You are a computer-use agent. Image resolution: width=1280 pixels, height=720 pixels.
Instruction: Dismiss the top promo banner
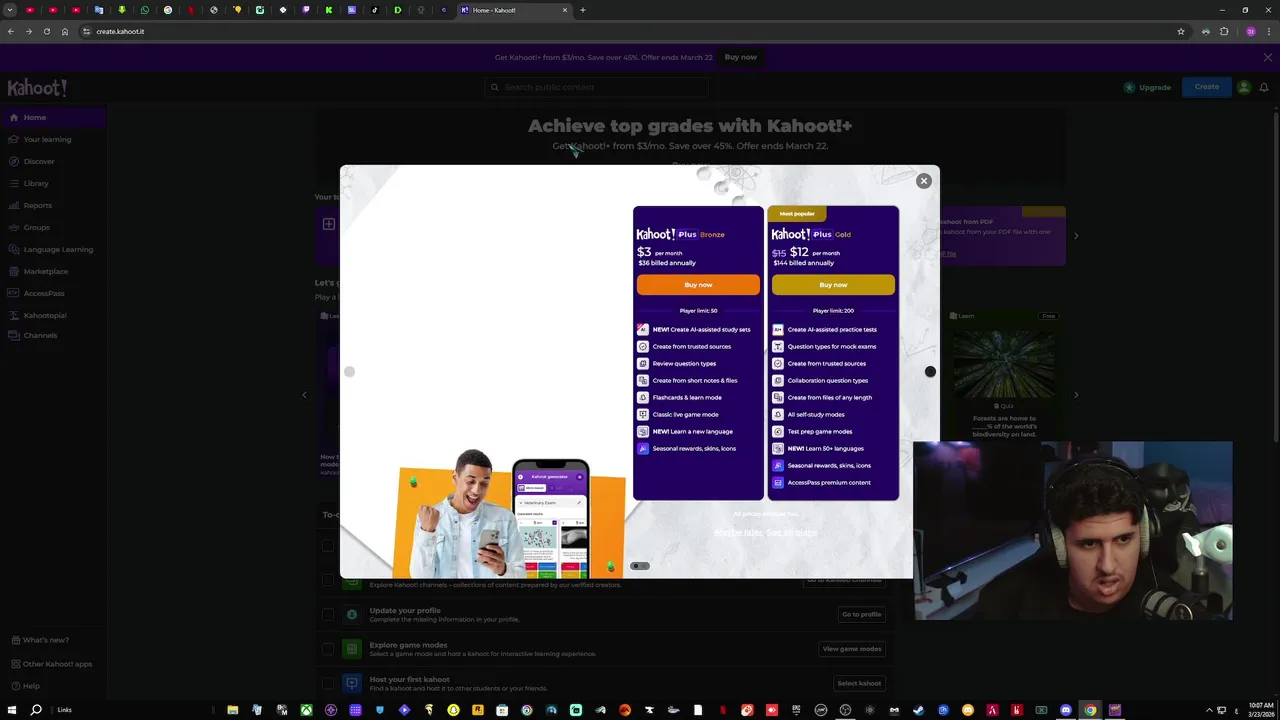(x=1268, y=57)
